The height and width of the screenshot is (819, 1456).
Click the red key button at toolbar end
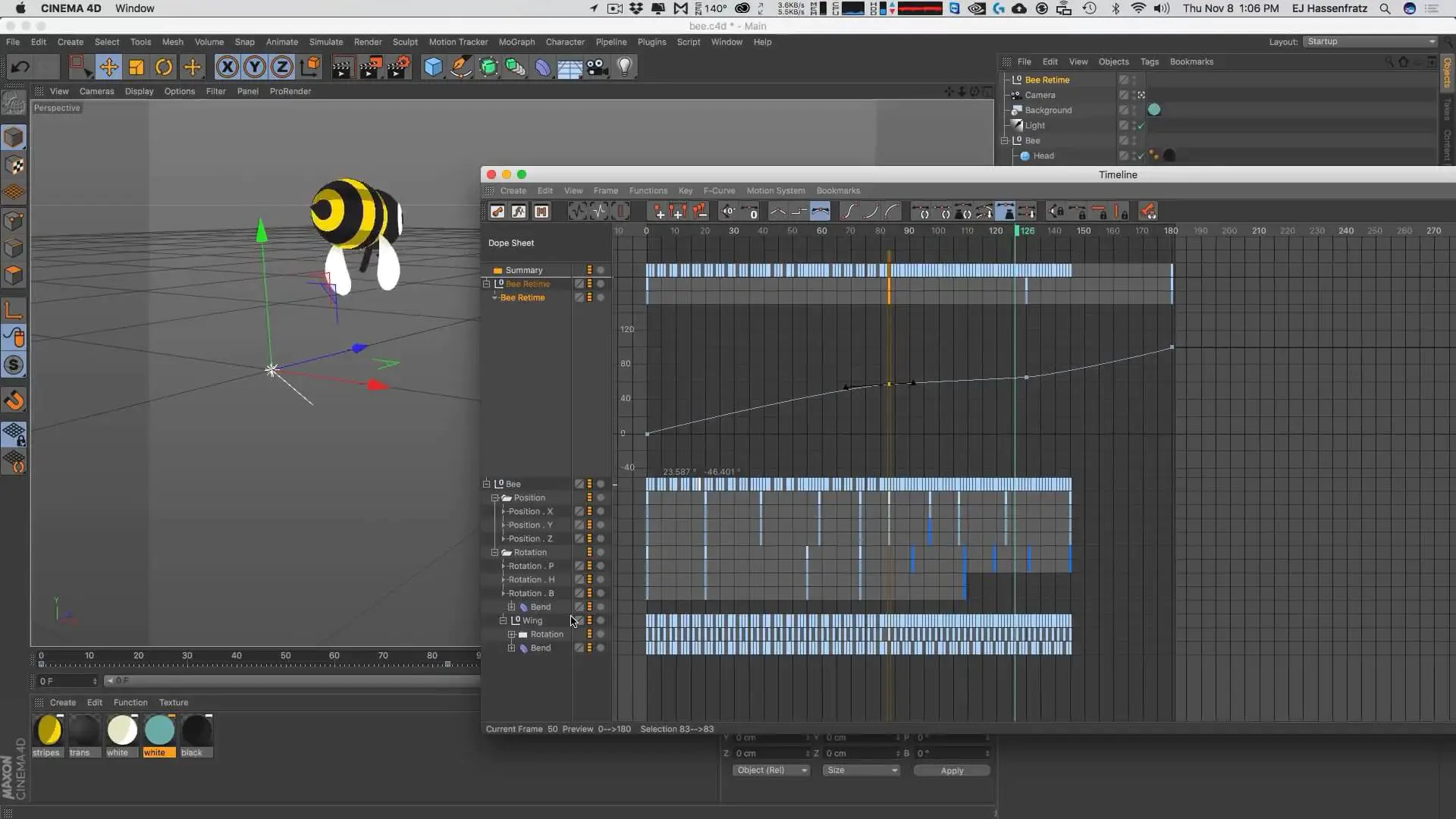coord(1147,212)
